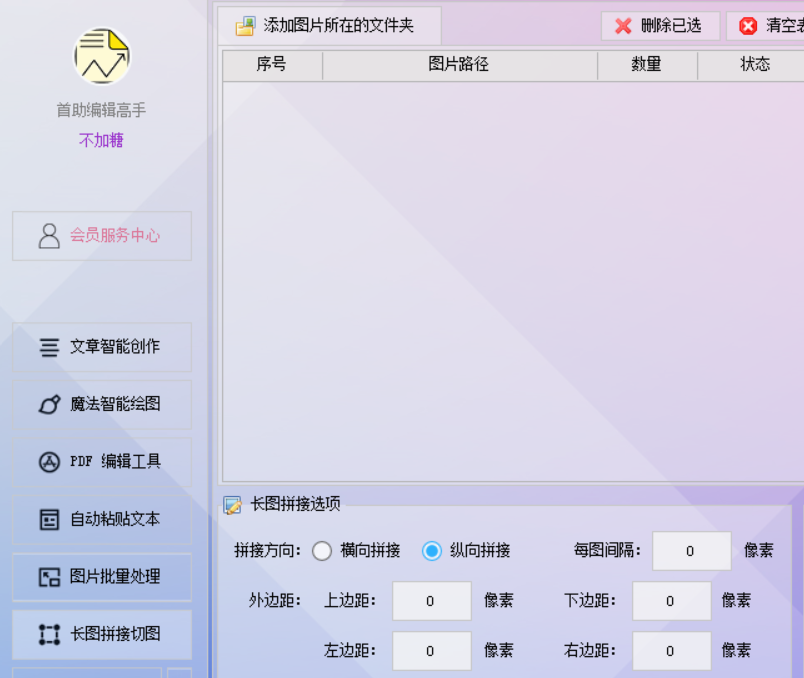This screenshot has height=678, width=804.
Task: Open 图片批量处理 module
Action: pyautogui.click(x=102, y=577)
